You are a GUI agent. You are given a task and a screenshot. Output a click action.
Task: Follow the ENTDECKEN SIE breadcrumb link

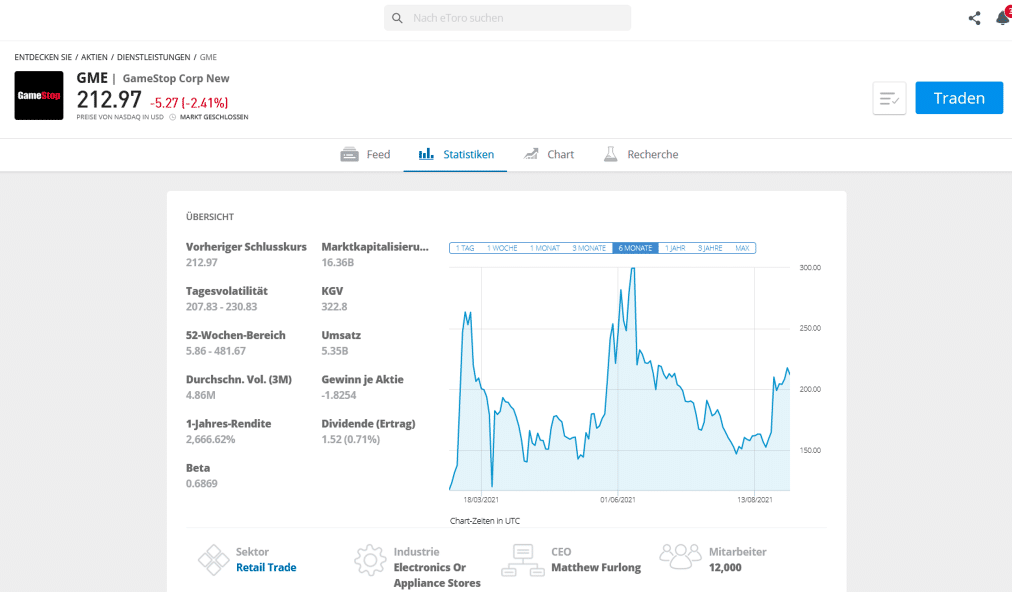pos(43,57)
